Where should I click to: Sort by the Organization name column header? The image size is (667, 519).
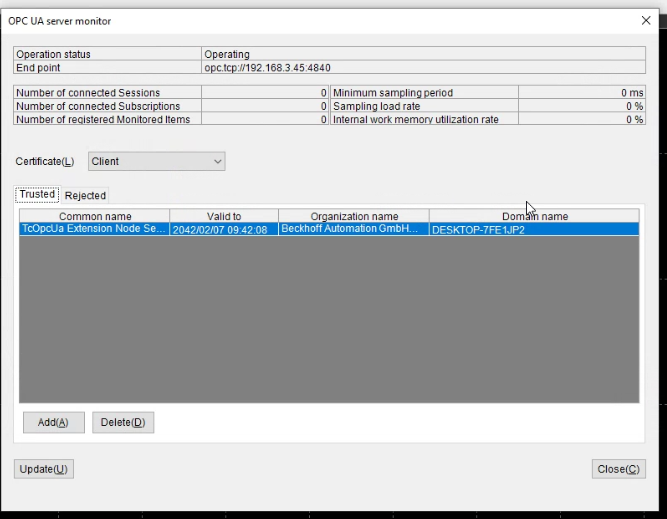354,216
